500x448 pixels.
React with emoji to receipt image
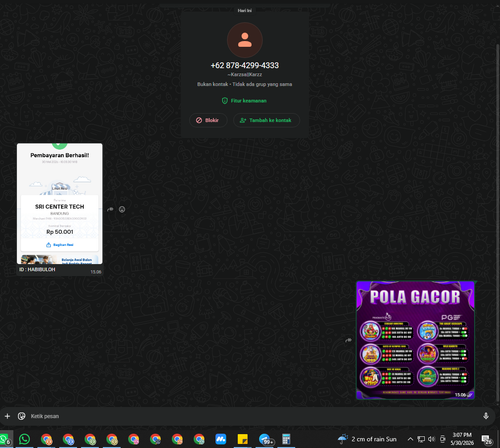[122, 209]
